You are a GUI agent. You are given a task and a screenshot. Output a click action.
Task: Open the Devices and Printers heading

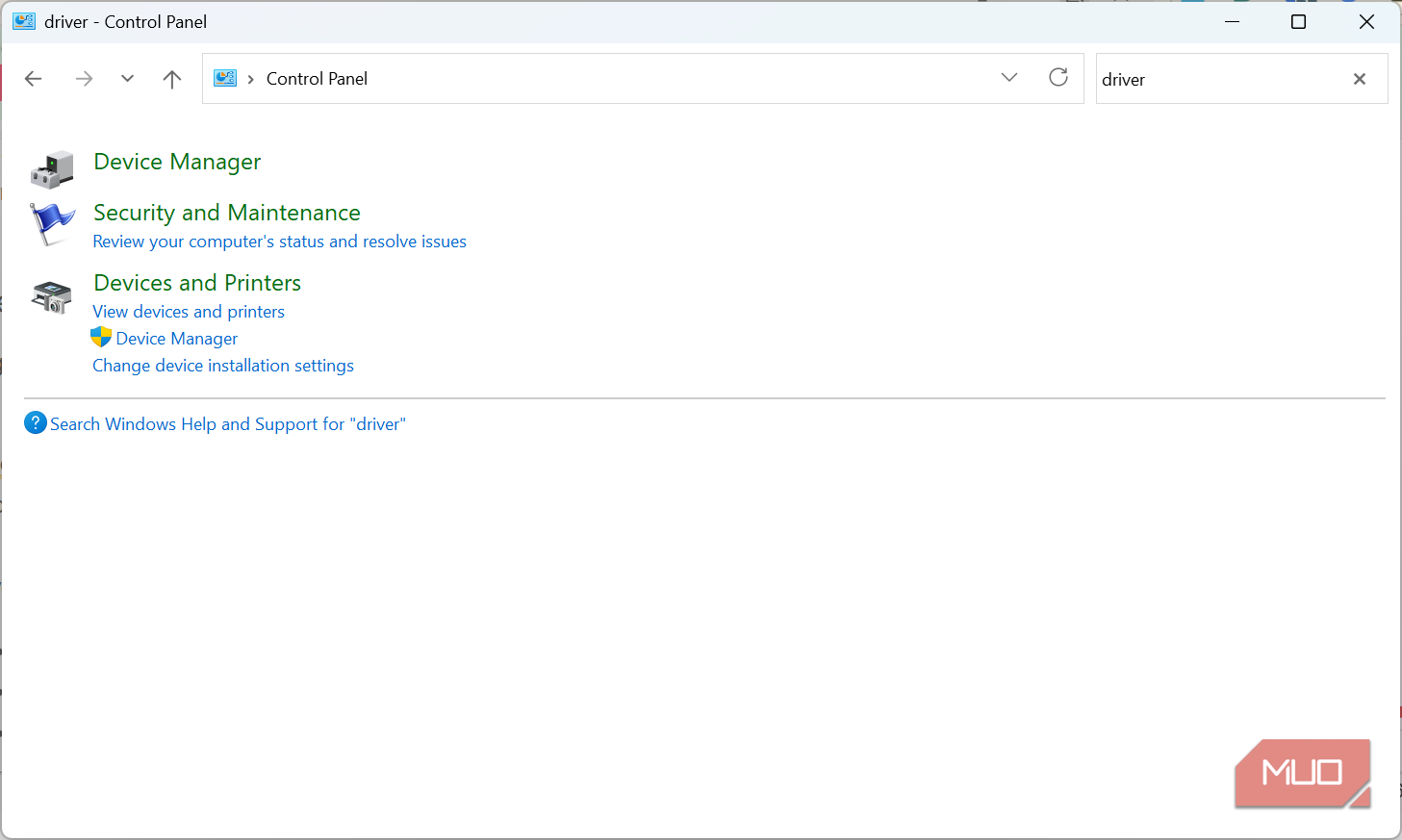(x=197, y=283)
